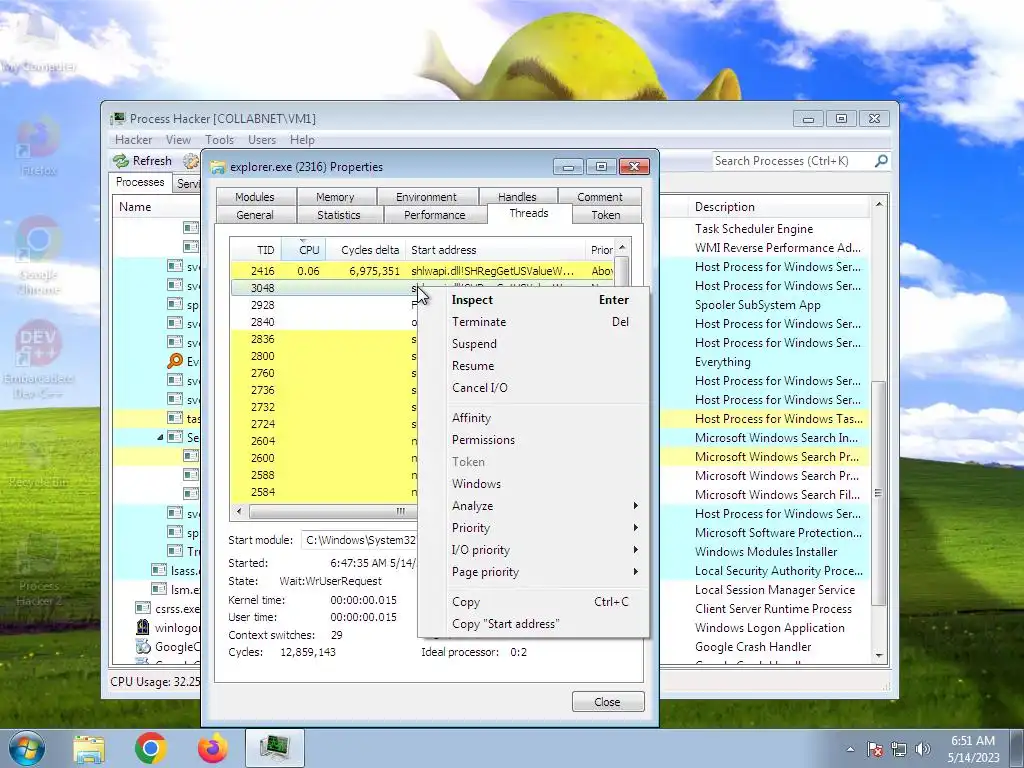Collapse the SearchIndexer process tree node
The image size is (1024, 768).
[x=160, y=438]
